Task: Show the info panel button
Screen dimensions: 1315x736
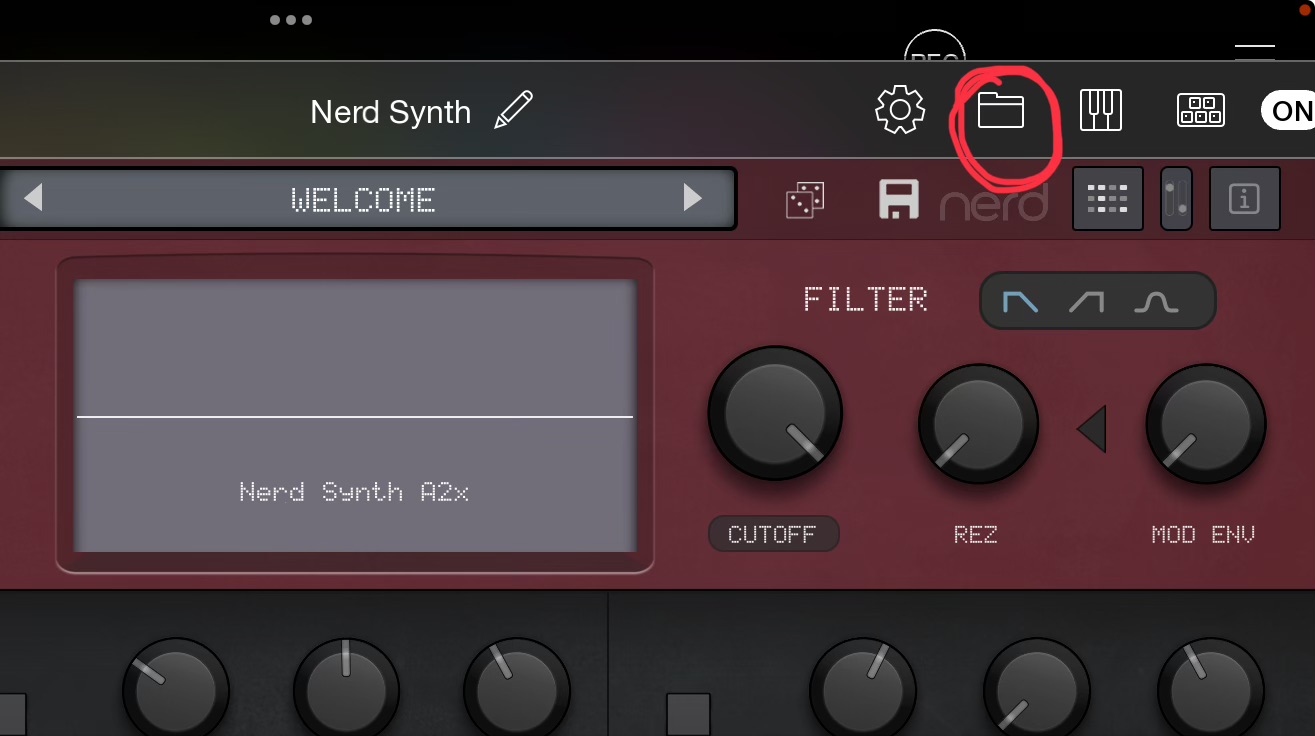Action: coord(1245,199)
